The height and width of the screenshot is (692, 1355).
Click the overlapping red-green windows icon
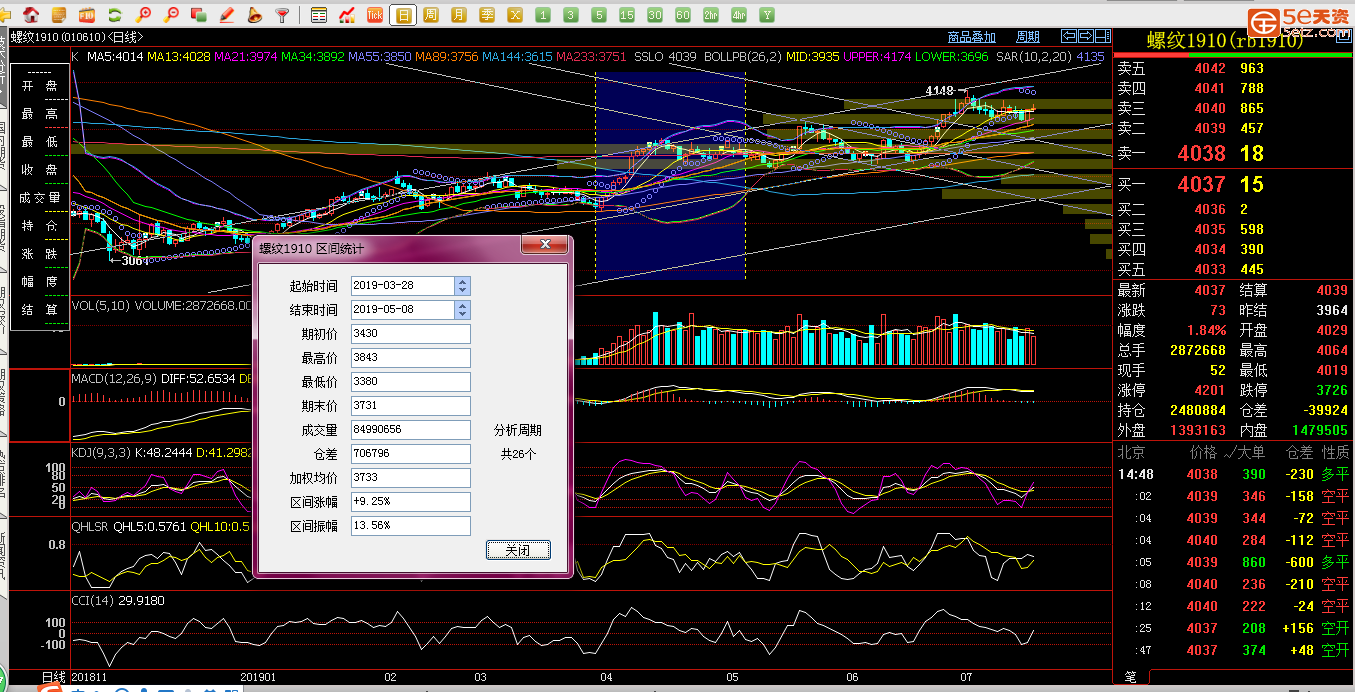199,15
